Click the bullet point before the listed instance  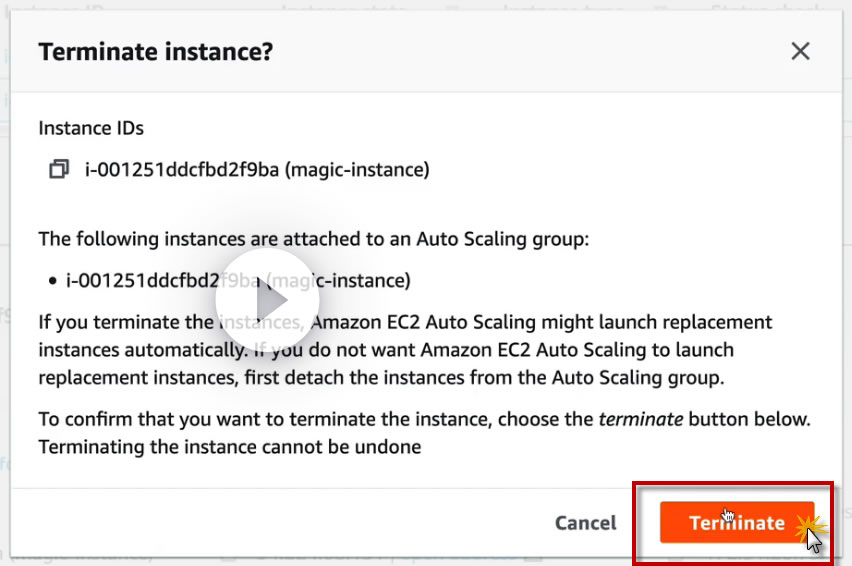(x=52, y=282)
